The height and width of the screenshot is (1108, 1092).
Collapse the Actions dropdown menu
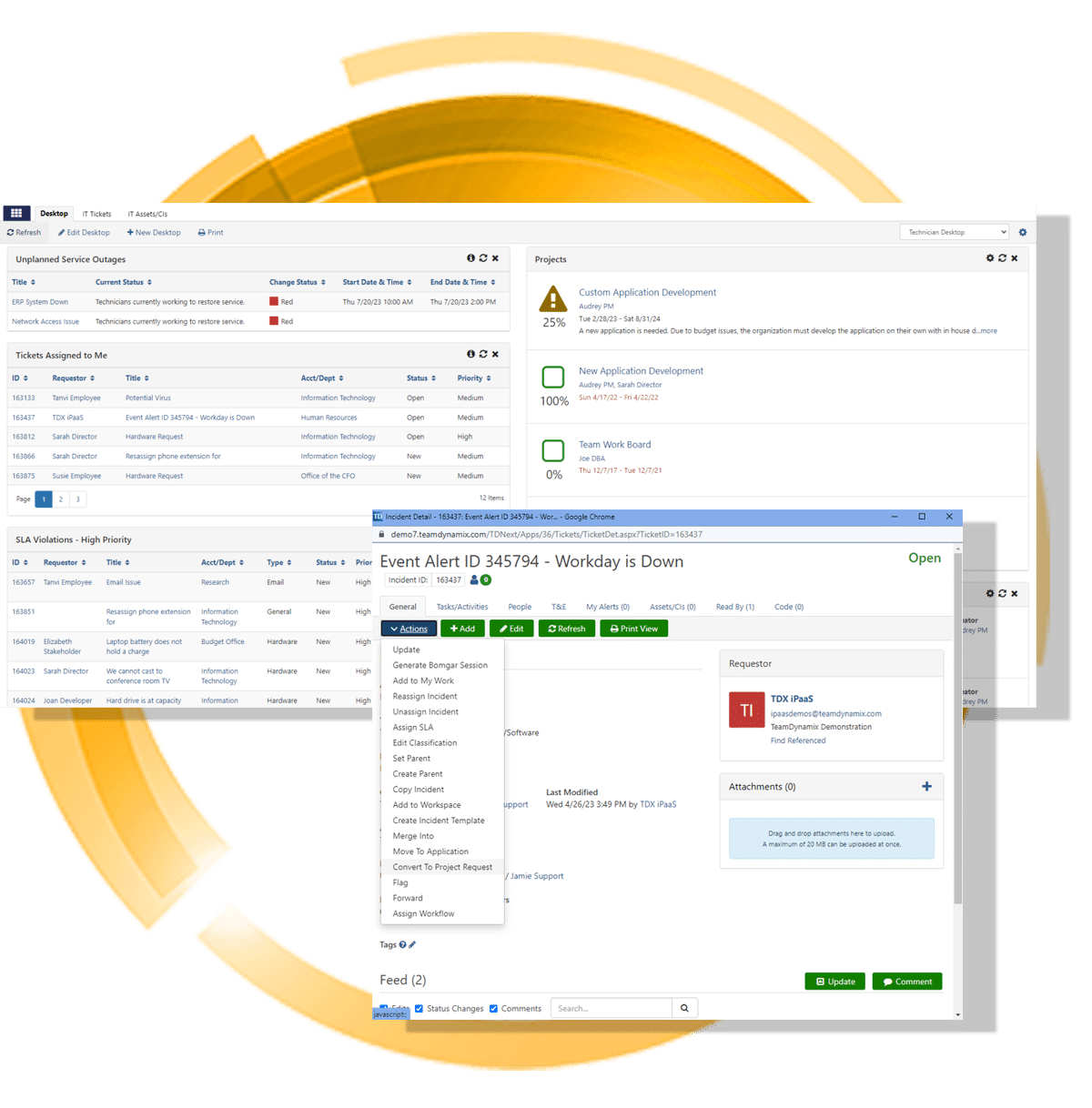(x=408, y=629)
